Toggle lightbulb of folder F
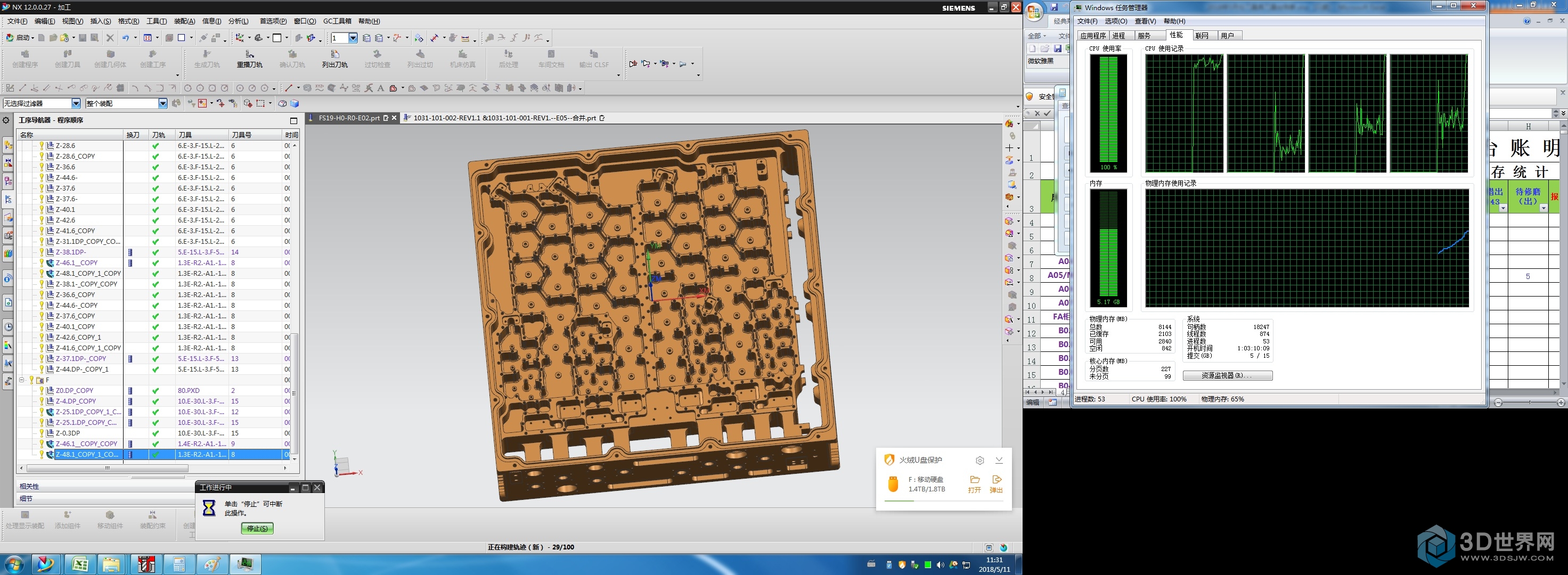This screenshot has width=1568, height=575. [31, 380]
